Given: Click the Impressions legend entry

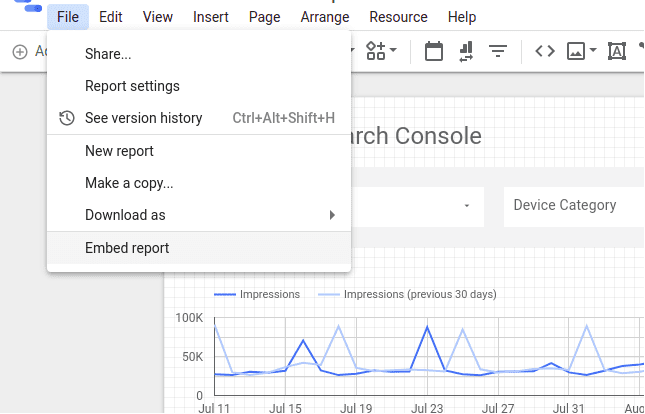Looking at the screenshot, I should point(257,294).
